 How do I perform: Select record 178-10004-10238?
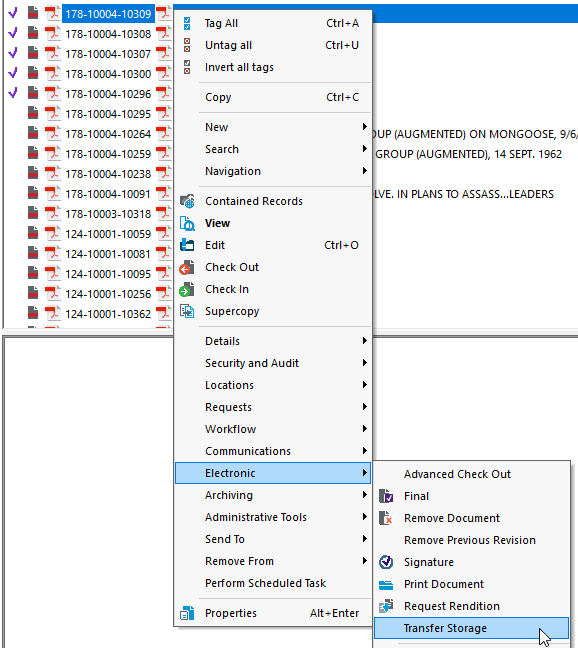pos(108,174)
